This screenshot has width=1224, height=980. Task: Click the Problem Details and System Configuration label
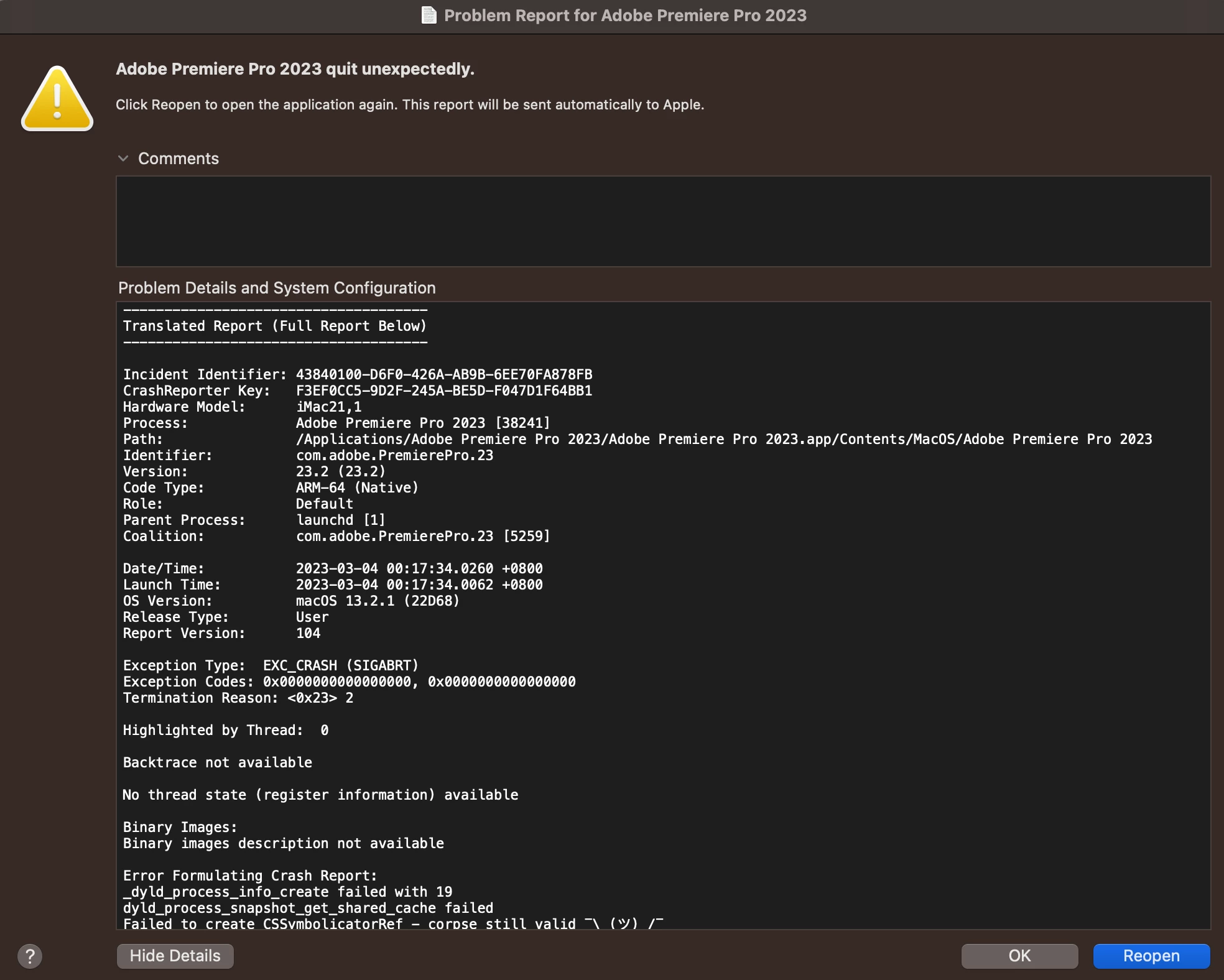pyautogui.click(x=277, y=288)
